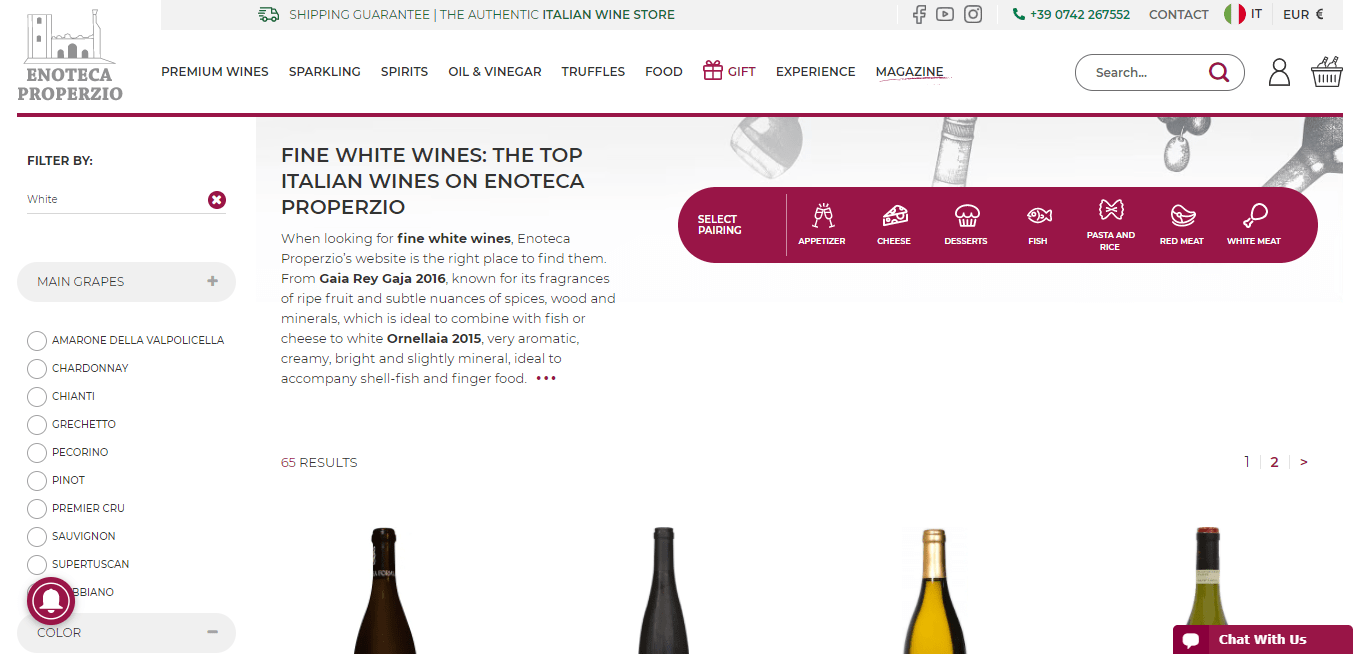Go to results page 2
The width and height of the screenshot is (1362, 654).
point(1274,462)
